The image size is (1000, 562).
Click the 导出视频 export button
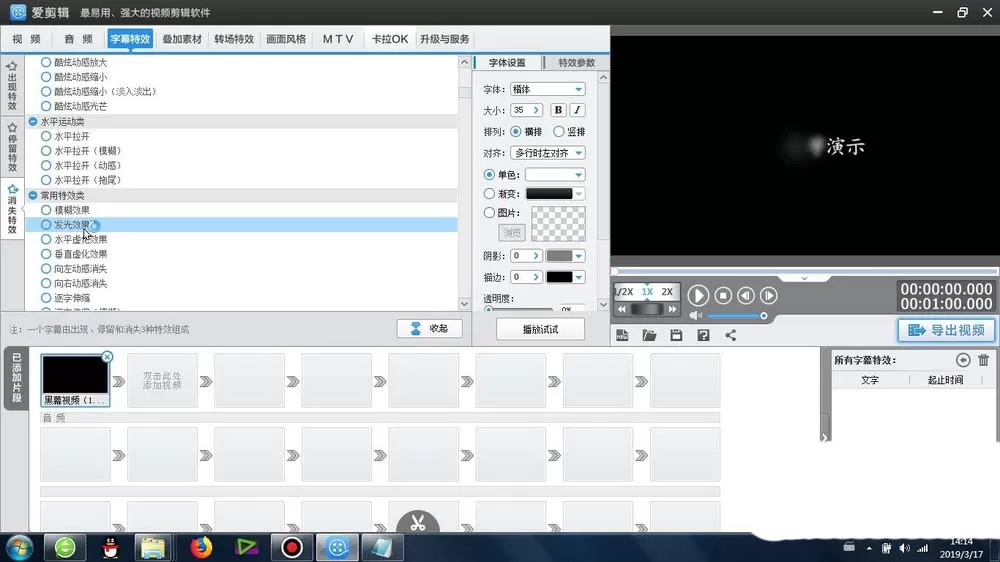pyautogui.click(x=946, y=330)
